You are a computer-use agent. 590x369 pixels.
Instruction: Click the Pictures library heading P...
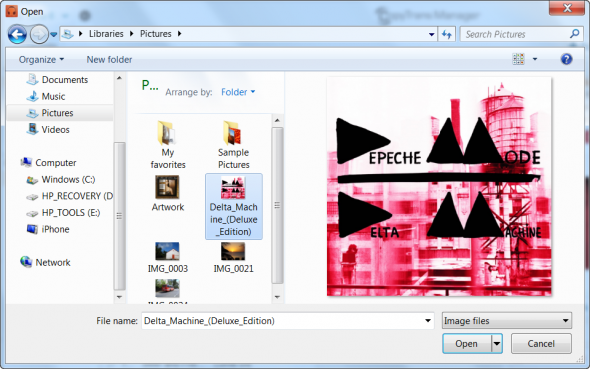pos(149,85)
